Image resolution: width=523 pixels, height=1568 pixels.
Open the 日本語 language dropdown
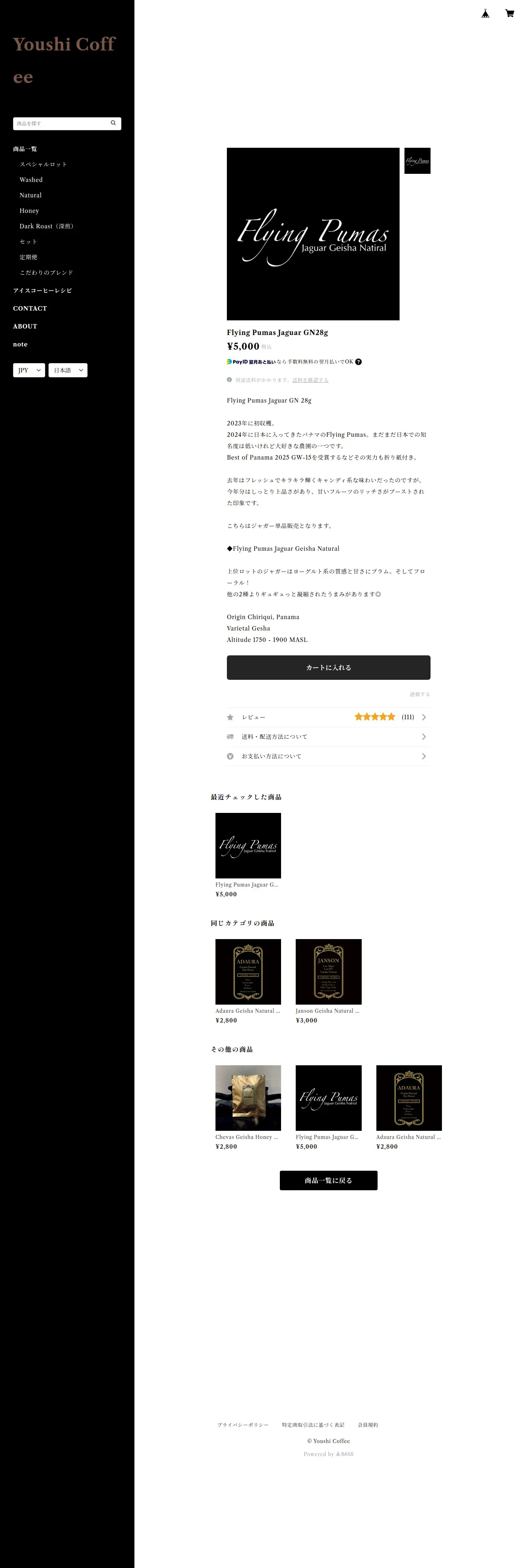coord(68,370)
